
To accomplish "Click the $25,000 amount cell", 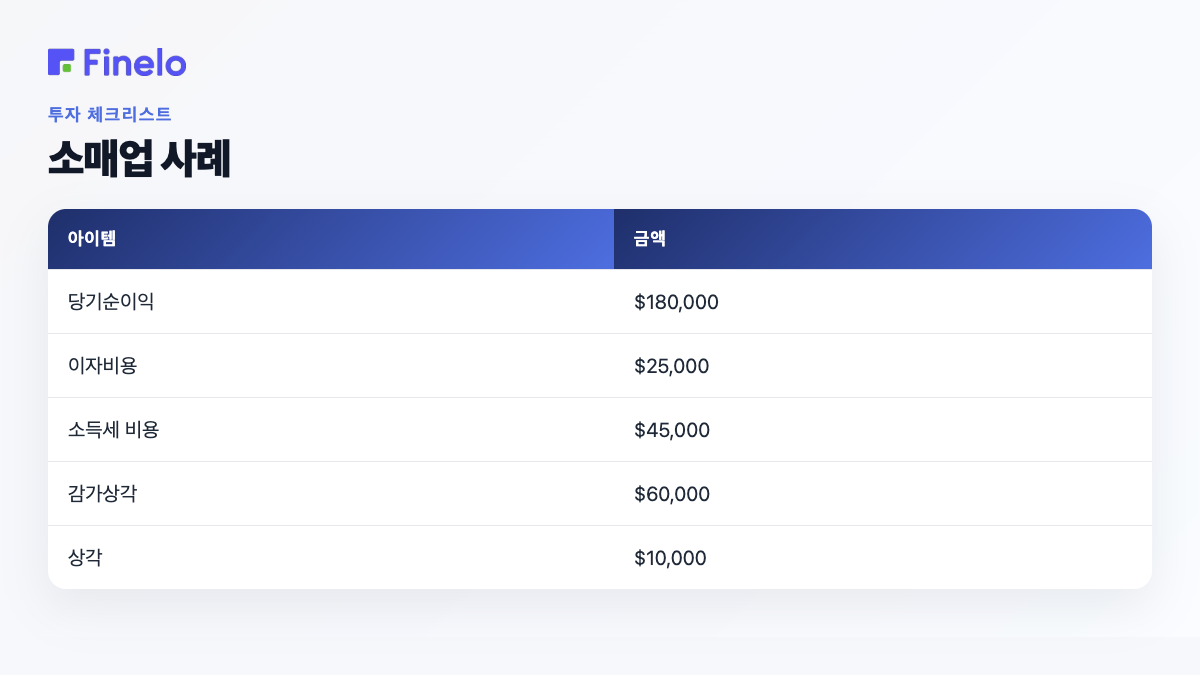I will (671, 366).
